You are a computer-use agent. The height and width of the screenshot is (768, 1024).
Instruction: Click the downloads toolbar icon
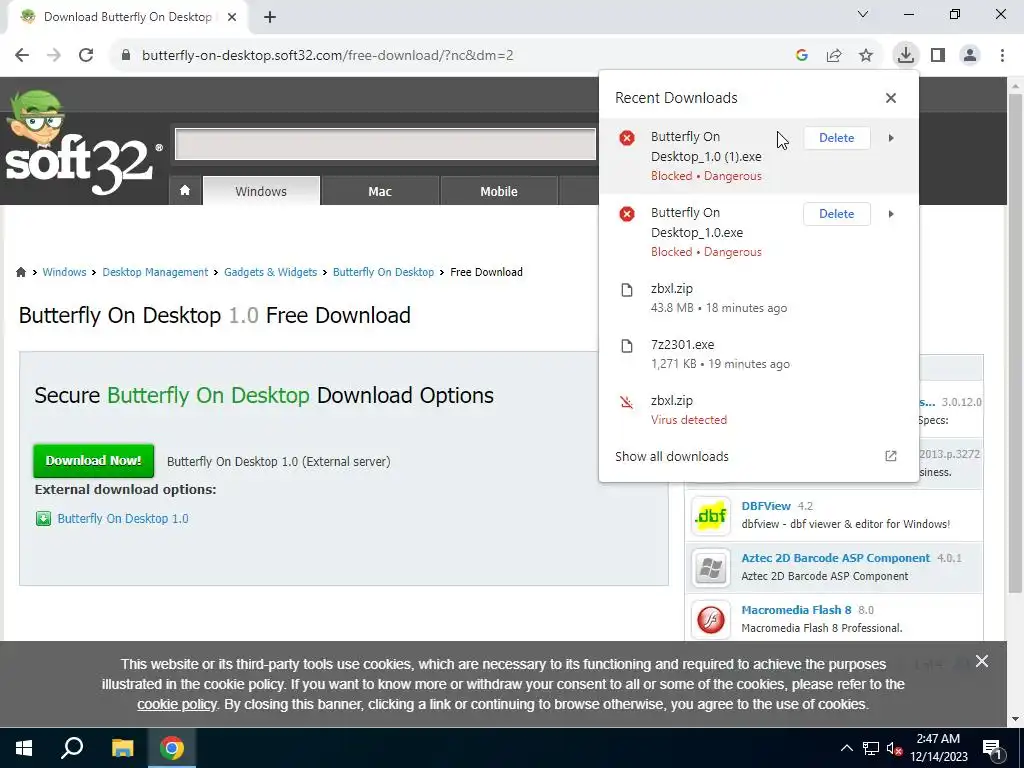coord(905,56)
